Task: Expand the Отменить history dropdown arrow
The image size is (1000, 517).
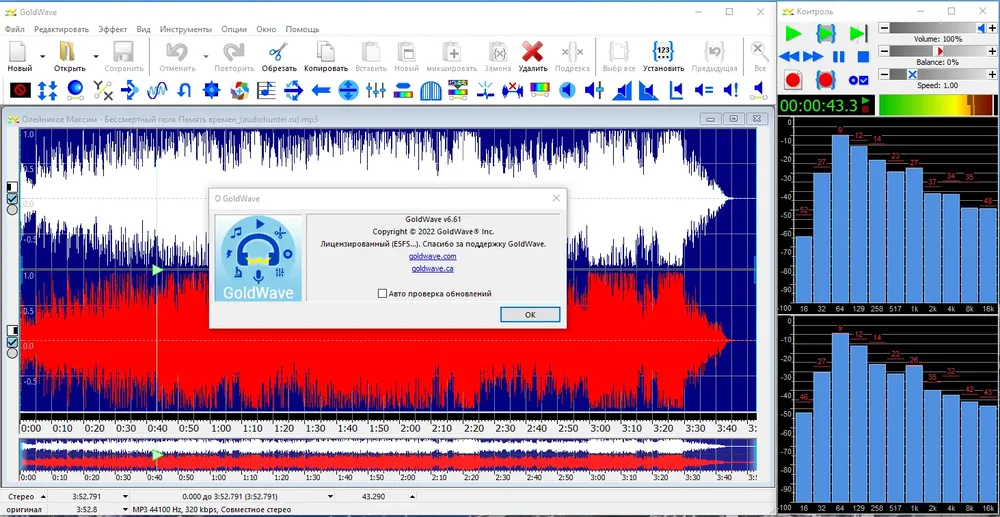Action: (206, 56)
